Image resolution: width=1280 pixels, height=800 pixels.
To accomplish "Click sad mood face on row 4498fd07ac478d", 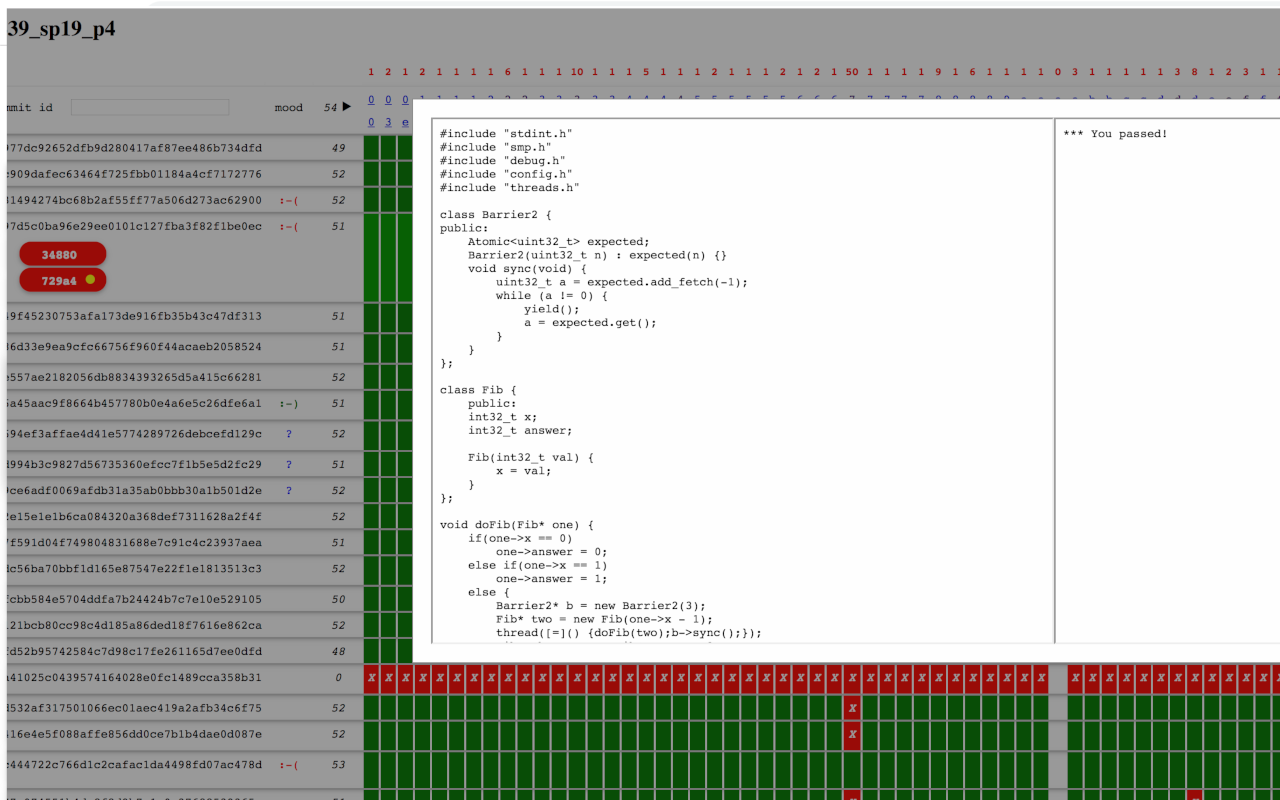I will (x=289, y=765).
